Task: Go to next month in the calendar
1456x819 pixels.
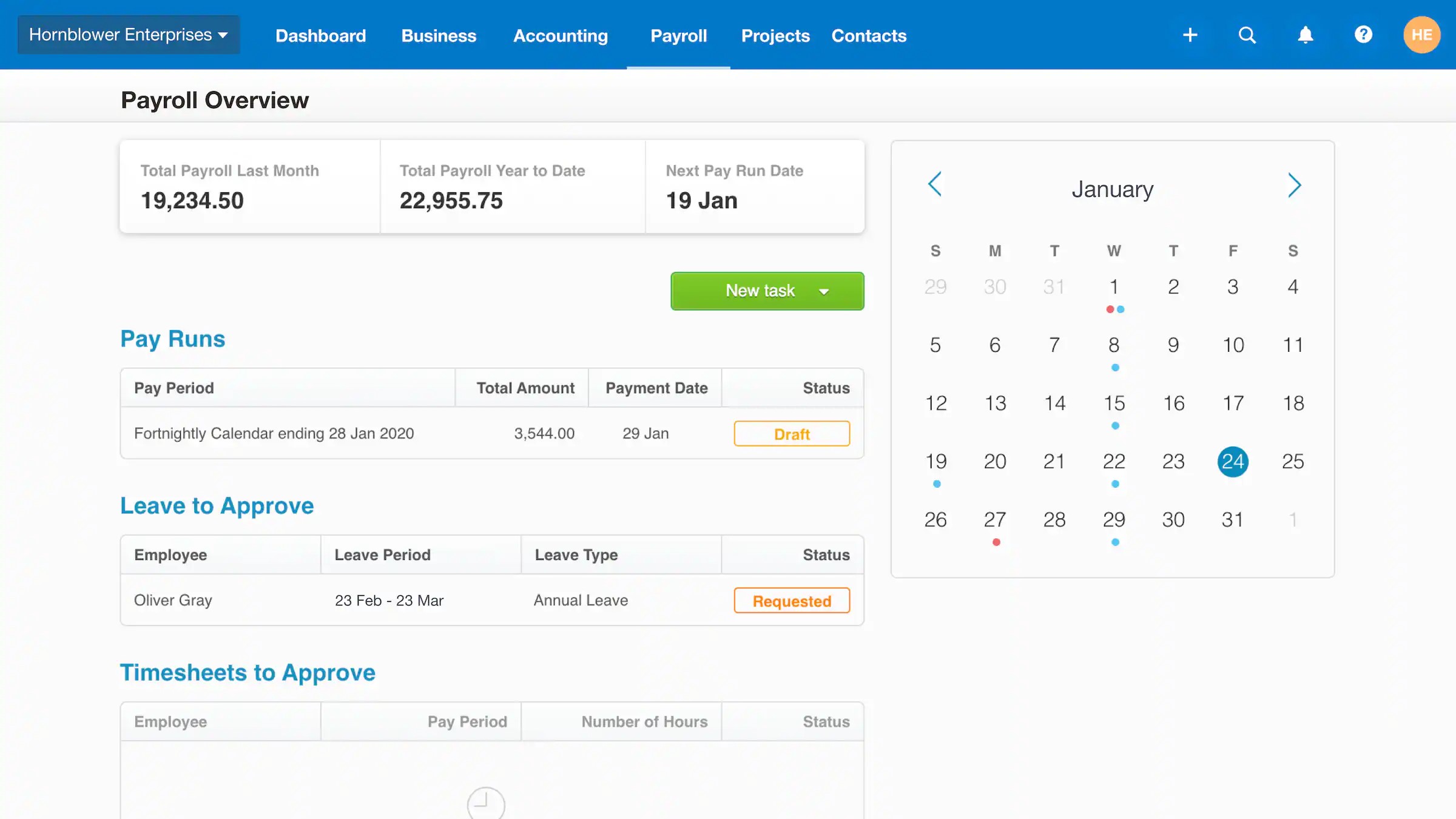Action: click(x=1295, y=185)
